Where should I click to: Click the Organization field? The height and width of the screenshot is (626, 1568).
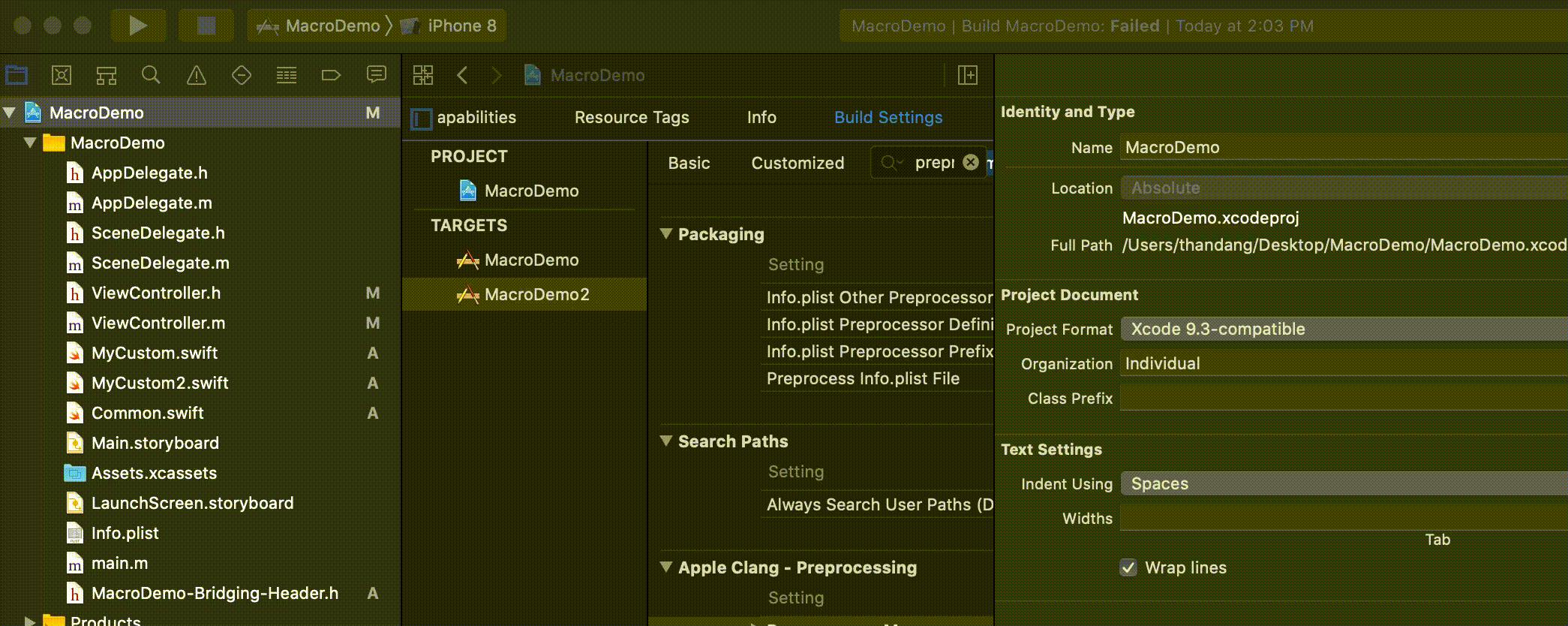(x=1344, y=363)
